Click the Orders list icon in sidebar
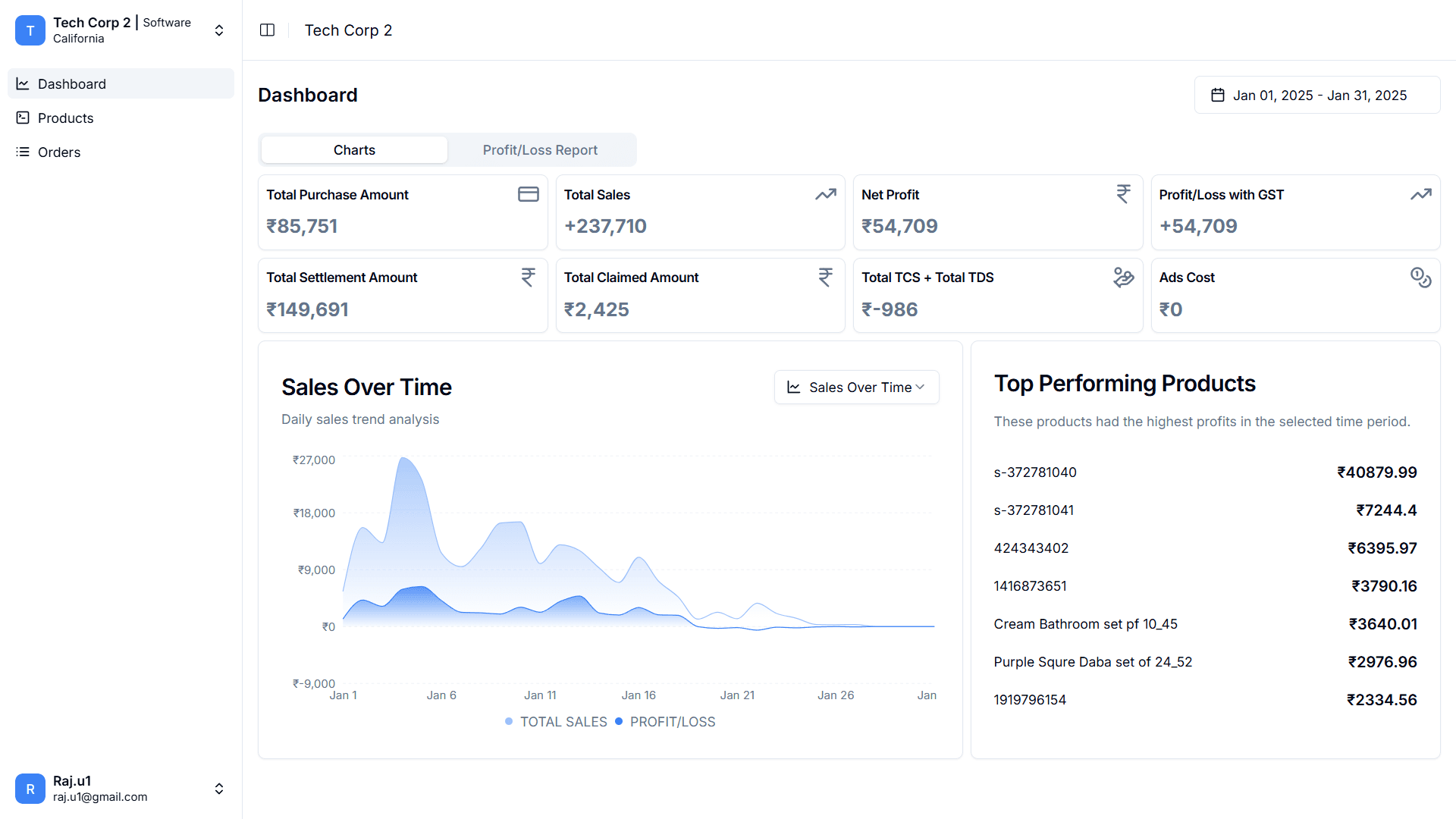 23,152
